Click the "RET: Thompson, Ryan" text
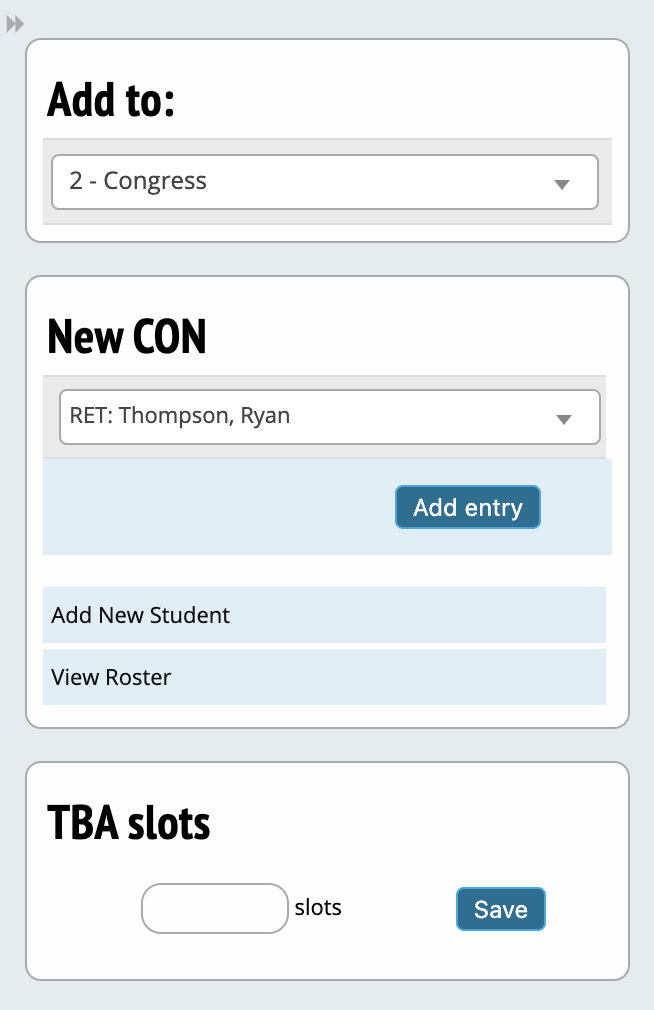The height and width of the screenshot is (1010, 654). coord(180,415)
